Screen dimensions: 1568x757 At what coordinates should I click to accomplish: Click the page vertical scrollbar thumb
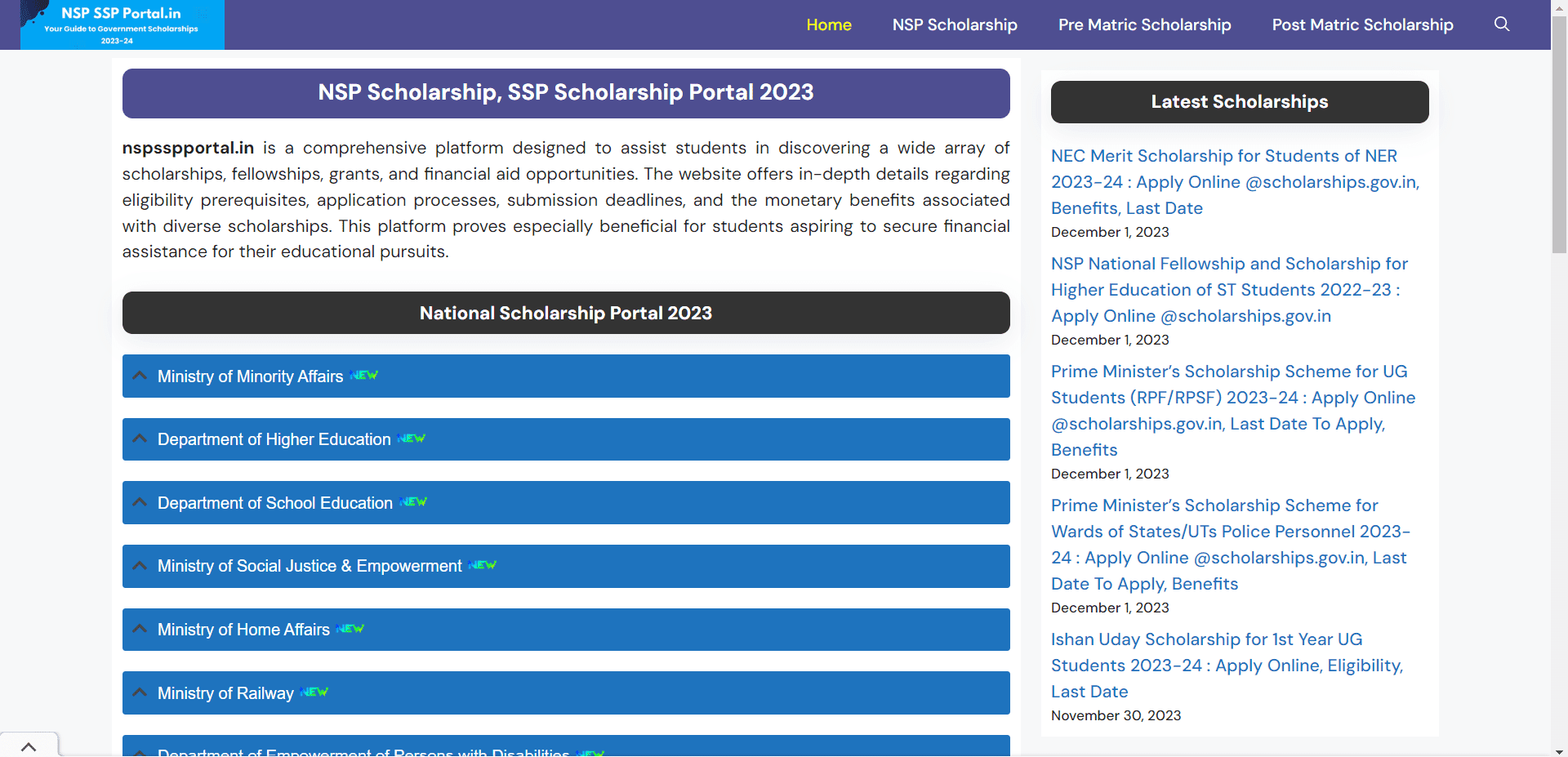point(1559,135)
